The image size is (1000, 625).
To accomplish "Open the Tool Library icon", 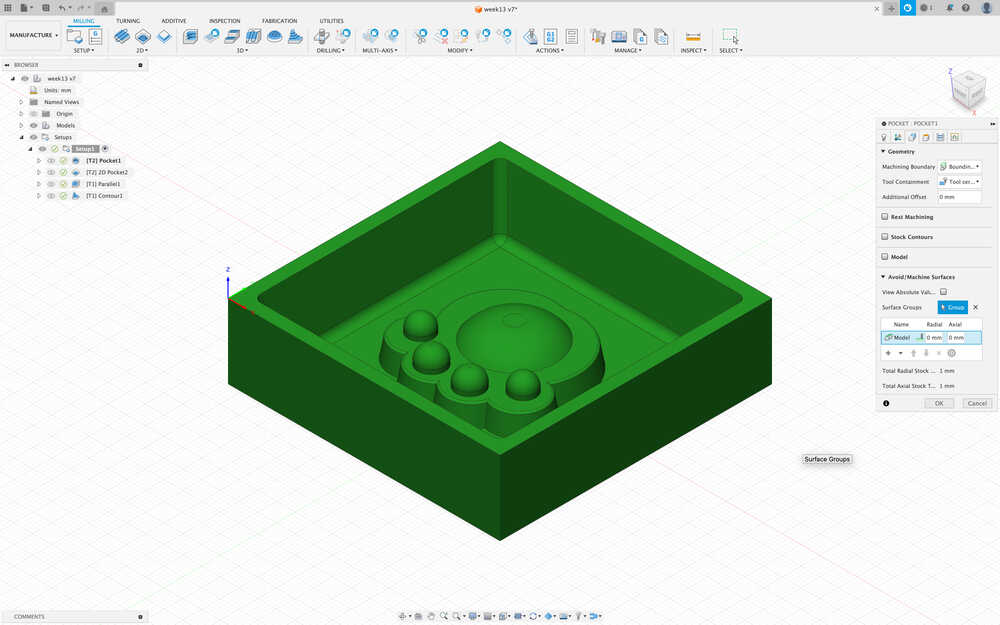I will pos(598,36).
